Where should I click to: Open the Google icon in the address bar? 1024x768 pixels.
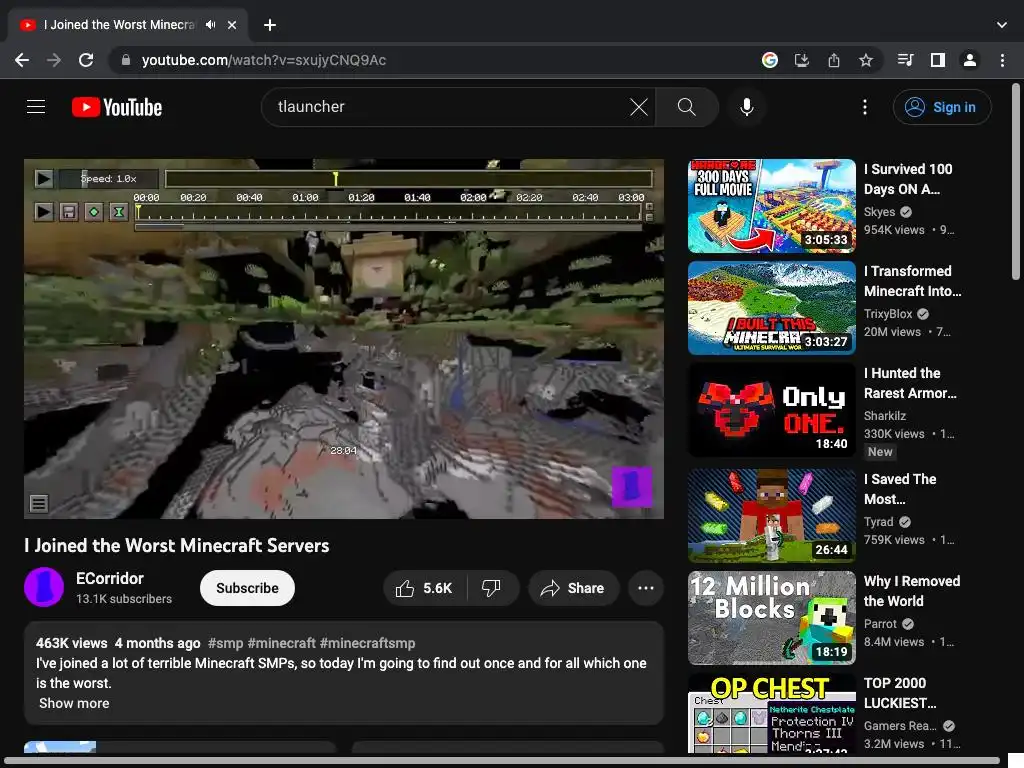pos(770,60)
